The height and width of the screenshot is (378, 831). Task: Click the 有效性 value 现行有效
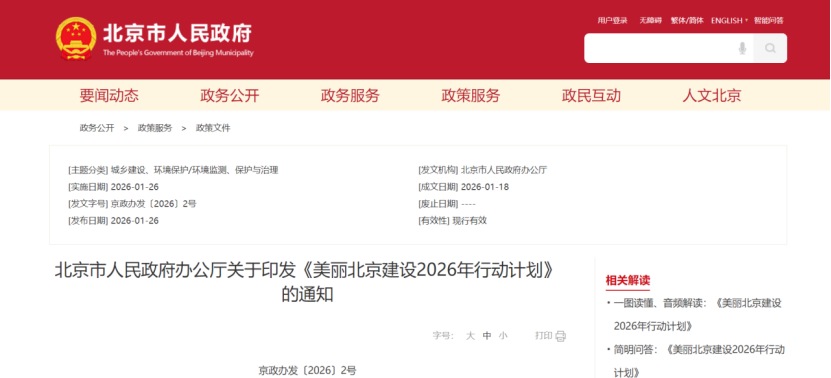(470, 221)
